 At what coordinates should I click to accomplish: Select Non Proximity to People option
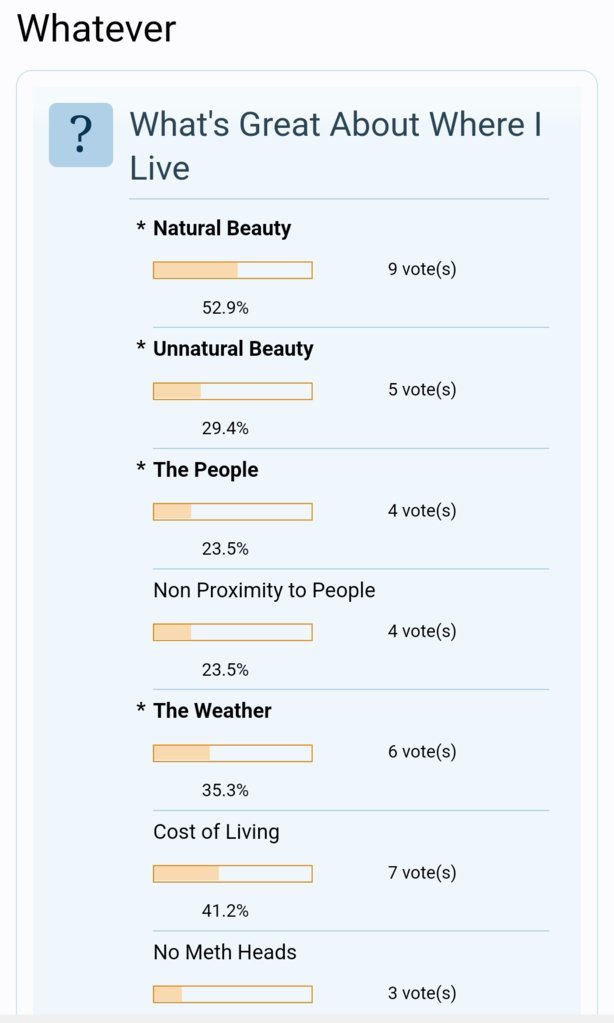[264, 590]
